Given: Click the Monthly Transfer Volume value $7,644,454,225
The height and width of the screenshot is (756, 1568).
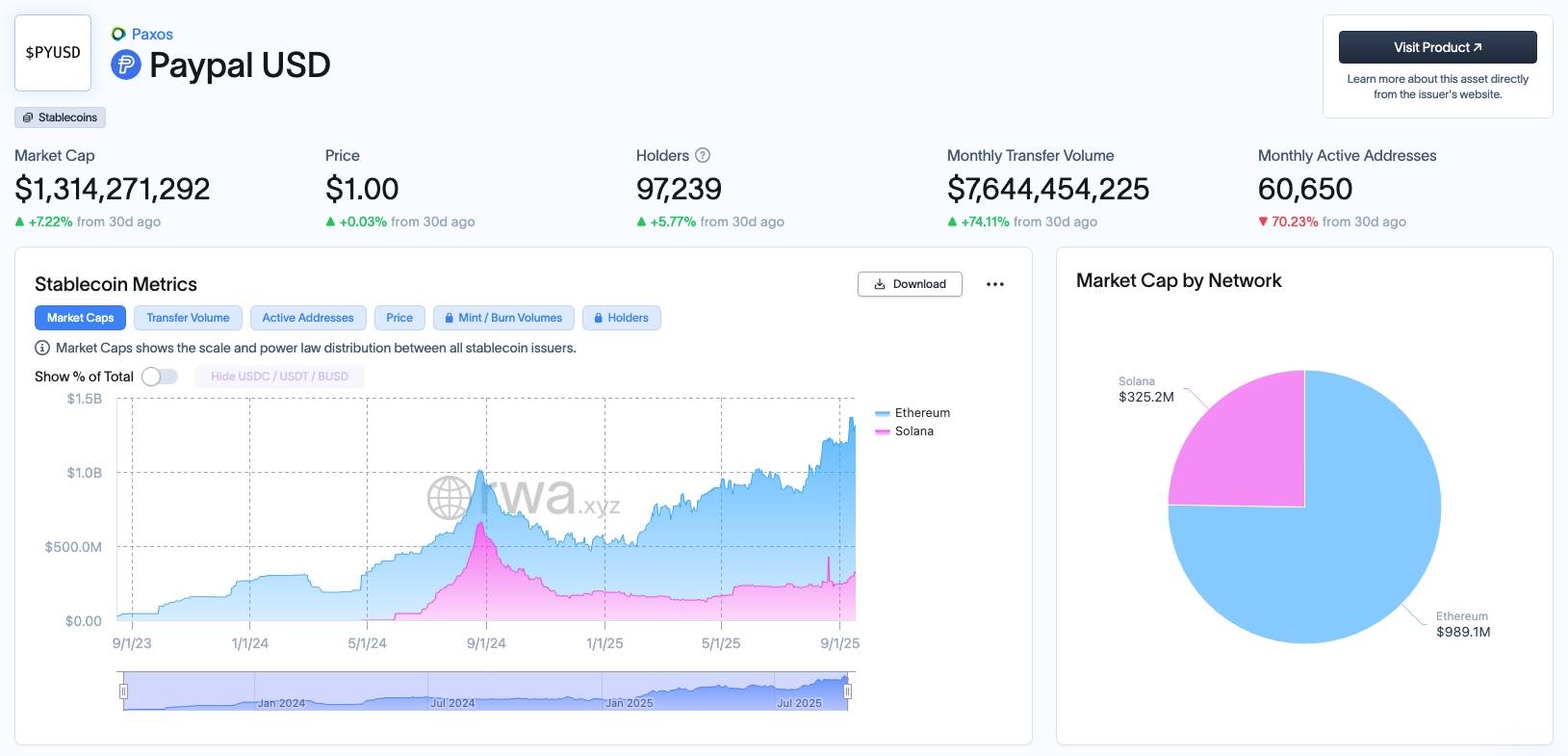Looking at the screenshot, I should coord(1048,189).
